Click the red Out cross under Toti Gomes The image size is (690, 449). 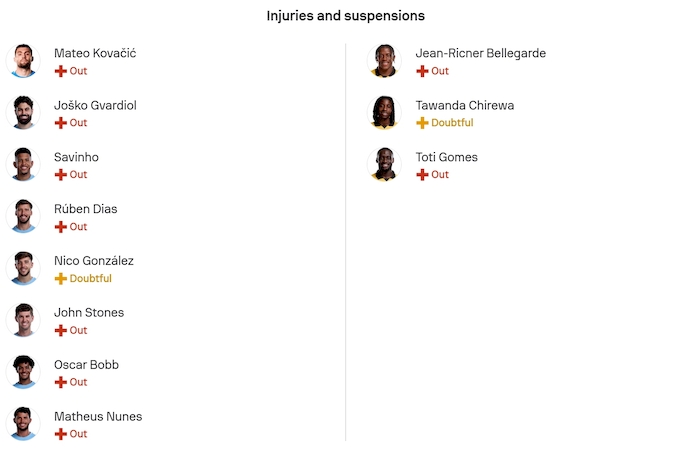422,175
